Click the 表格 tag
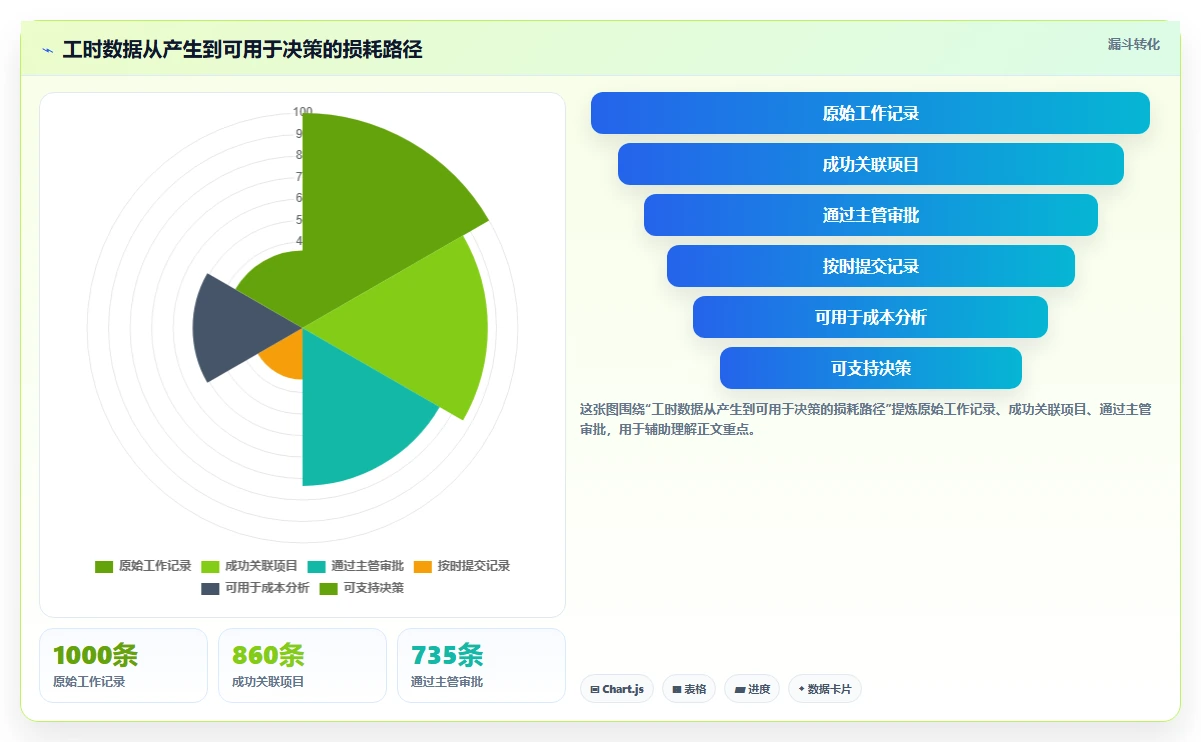The width and height of the screenshot is (1201, 742). coord(689,689)
